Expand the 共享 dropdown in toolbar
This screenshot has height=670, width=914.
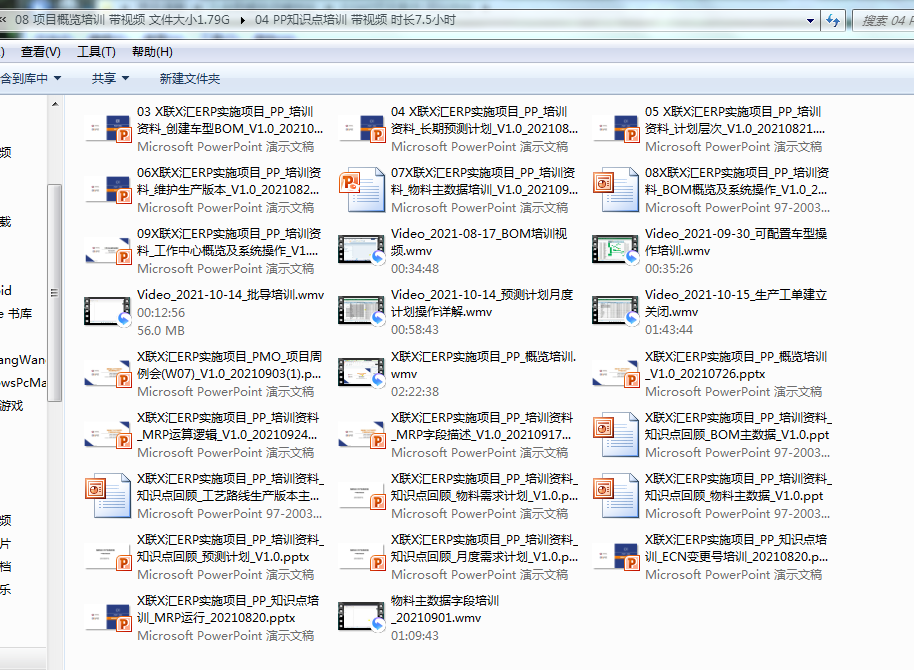click(110, 78)
